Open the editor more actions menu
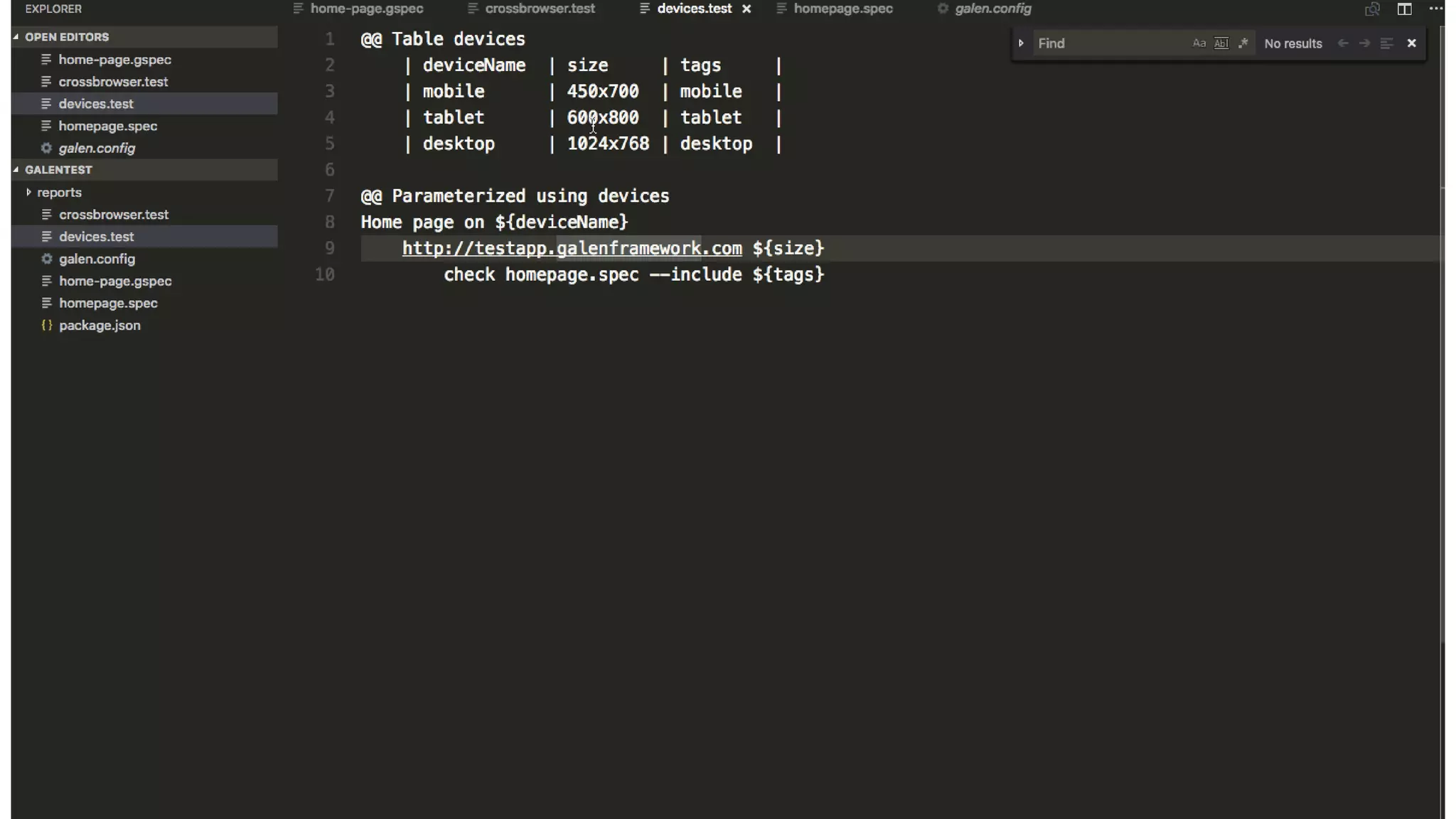This screenshot has width=1456, height=819. point(1435,9)
